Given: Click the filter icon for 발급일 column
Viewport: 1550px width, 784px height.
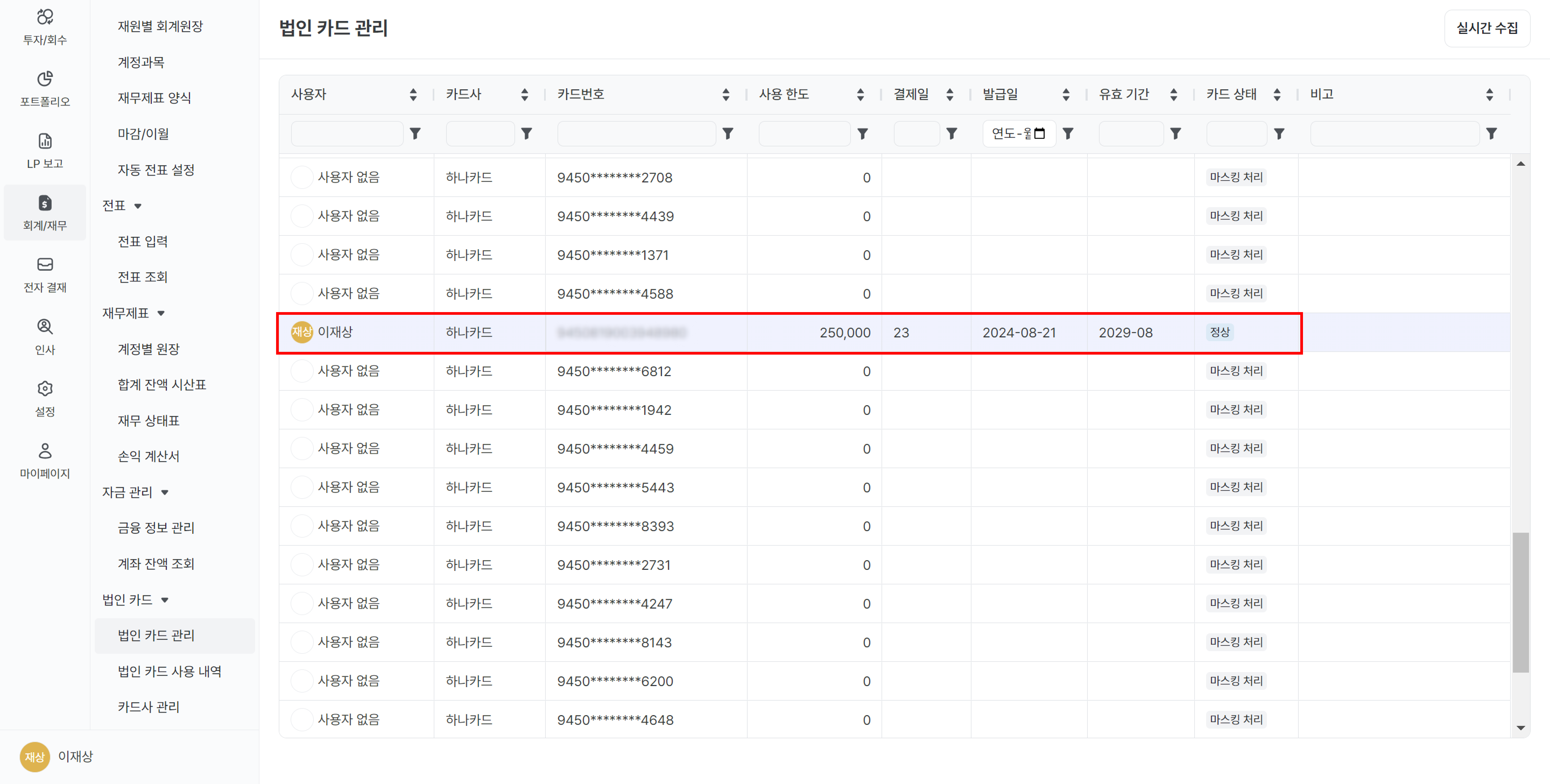Looking at the screenshot, I should pyautogui.click(x=1068, y=133).
